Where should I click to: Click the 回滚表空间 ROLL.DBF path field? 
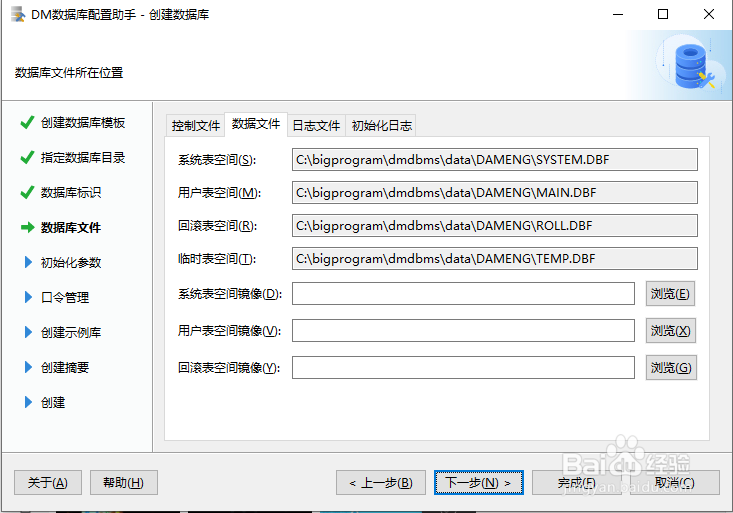point(495,225)
